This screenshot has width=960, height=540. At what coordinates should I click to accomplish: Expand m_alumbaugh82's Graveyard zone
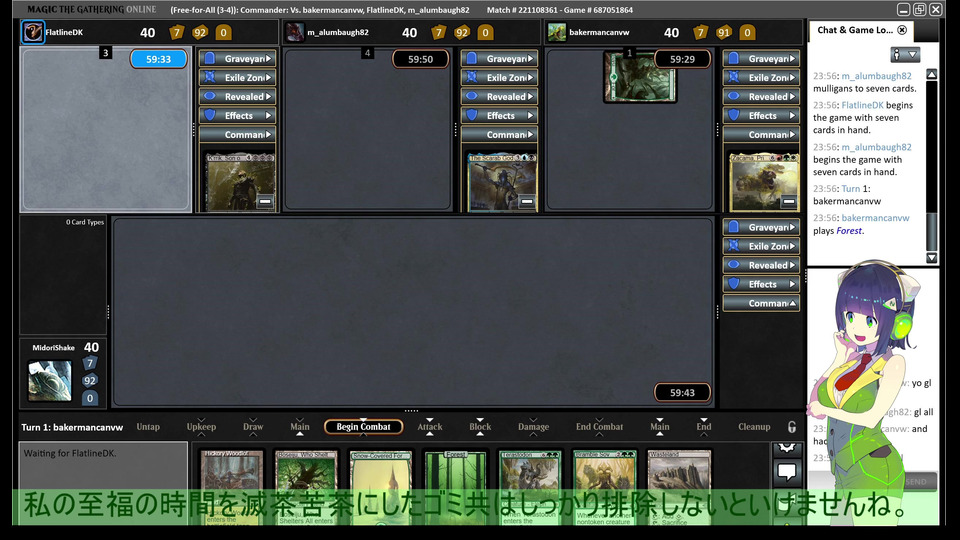click(499, 59)
